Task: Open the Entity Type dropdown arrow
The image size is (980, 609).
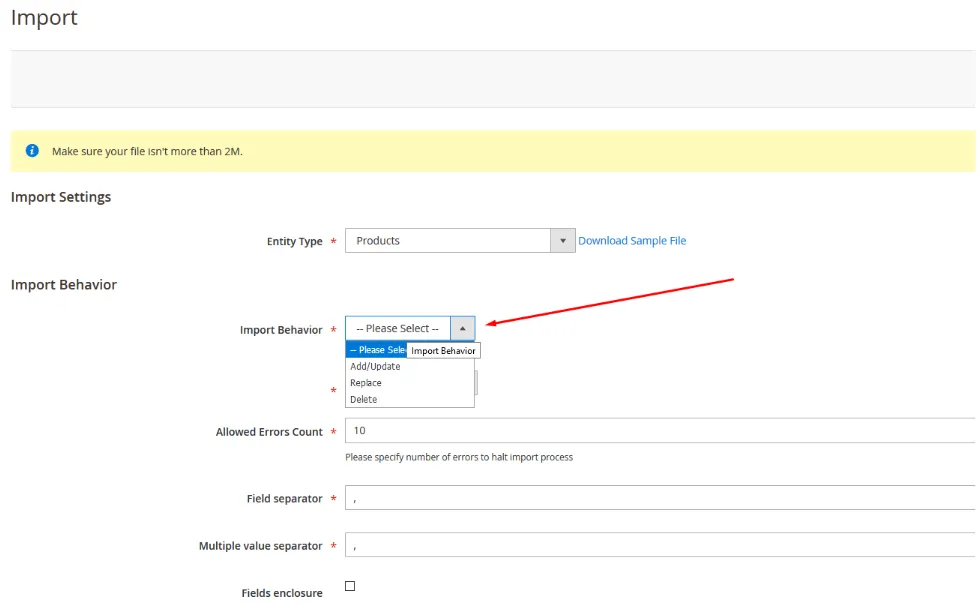Action: pos(562,240)
